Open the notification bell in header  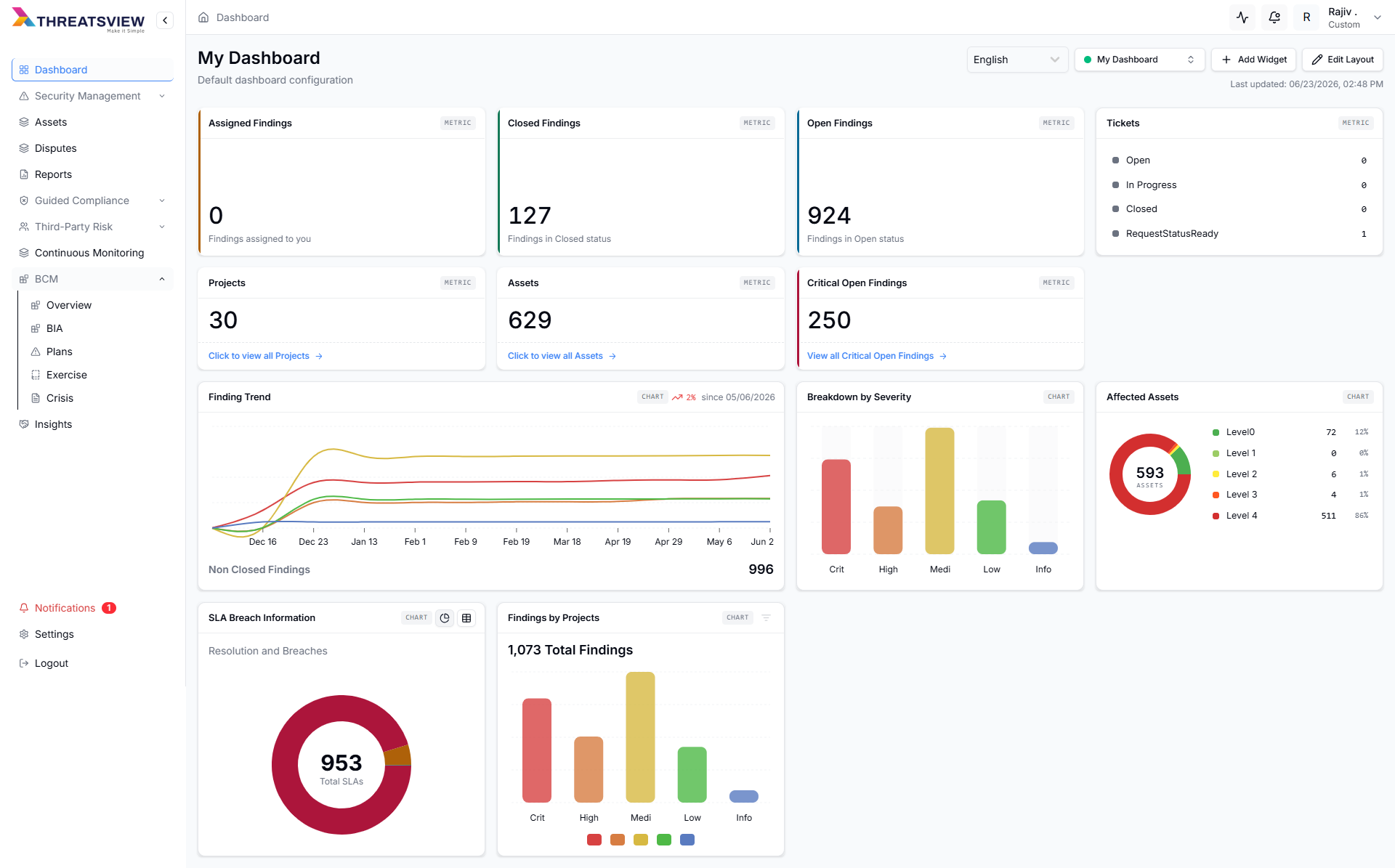click(x=1274, y=17)
